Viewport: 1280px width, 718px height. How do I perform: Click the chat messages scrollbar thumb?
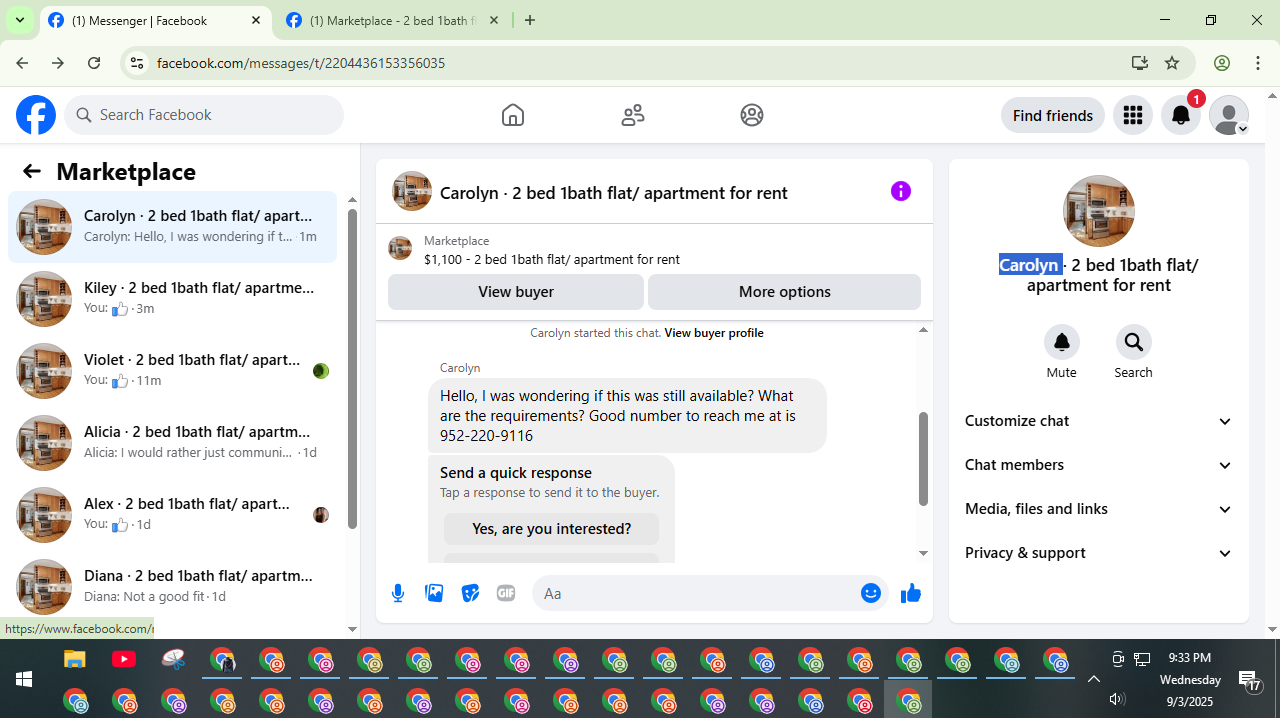click(923, 459)
